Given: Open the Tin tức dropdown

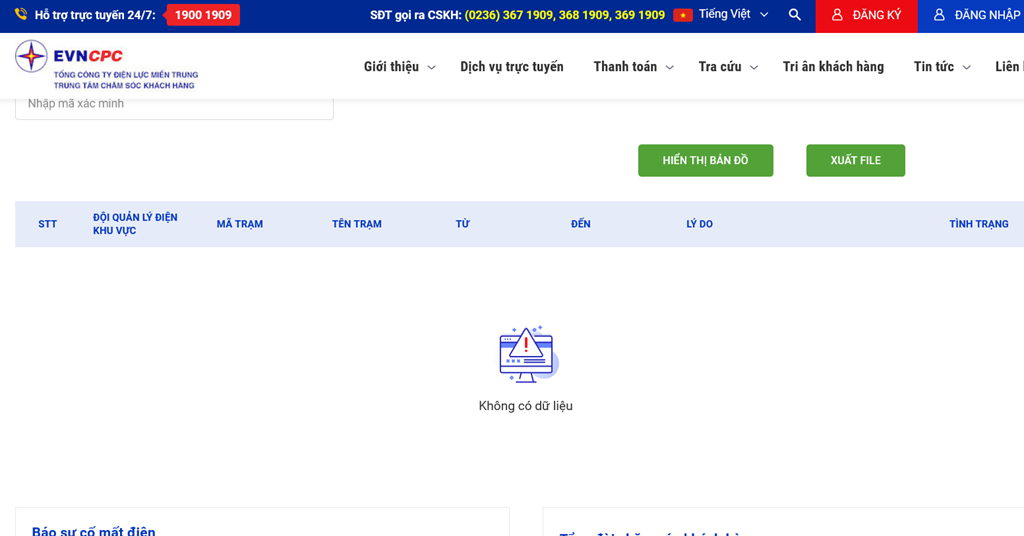Looking at the screenshot, I should click(941, 67).
